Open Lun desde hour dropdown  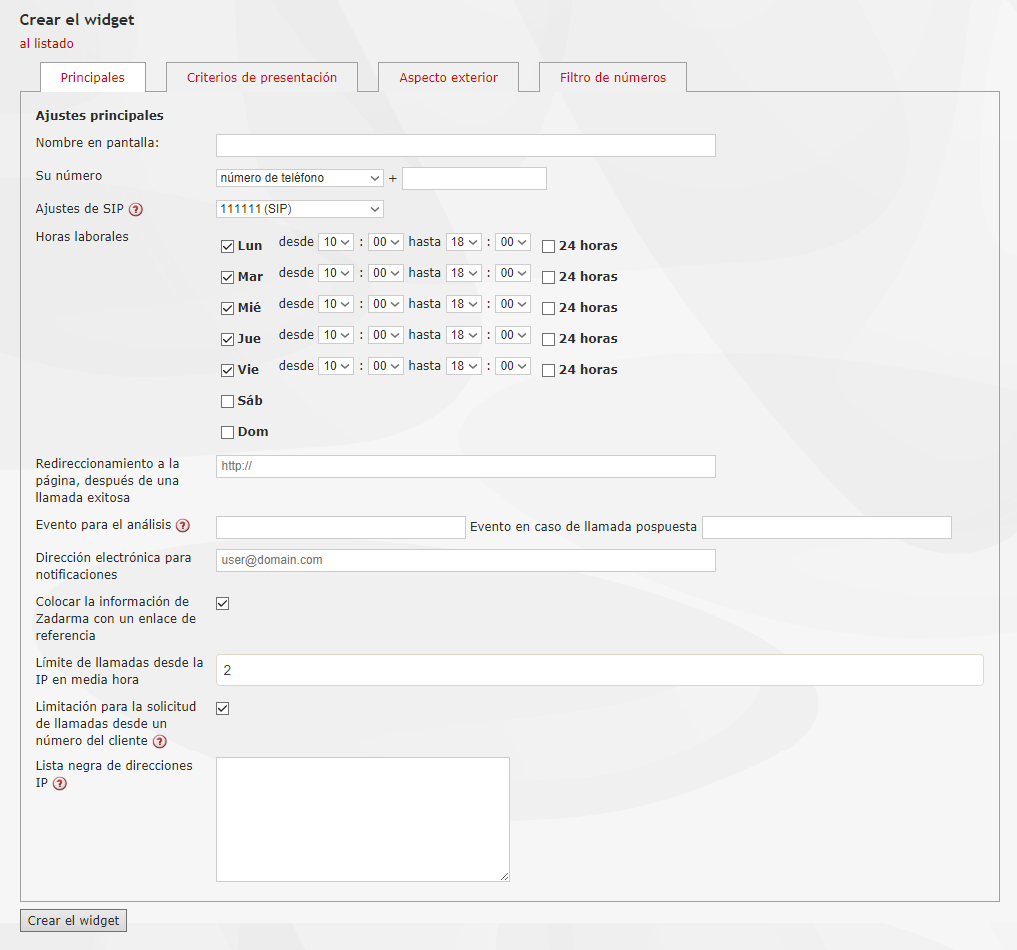click(x=336, y=242)
